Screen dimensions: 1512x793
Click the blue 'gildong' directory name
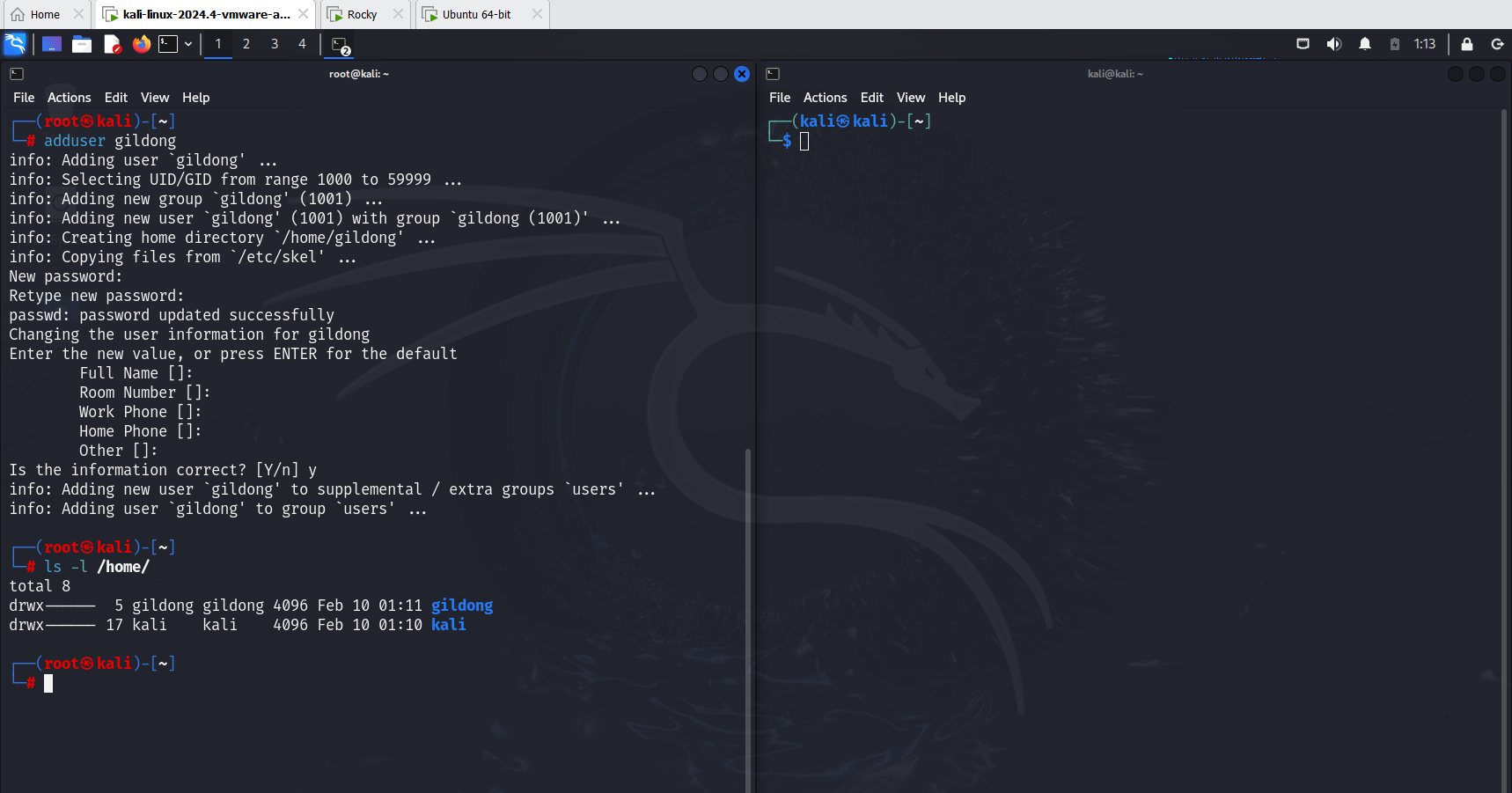462,606
